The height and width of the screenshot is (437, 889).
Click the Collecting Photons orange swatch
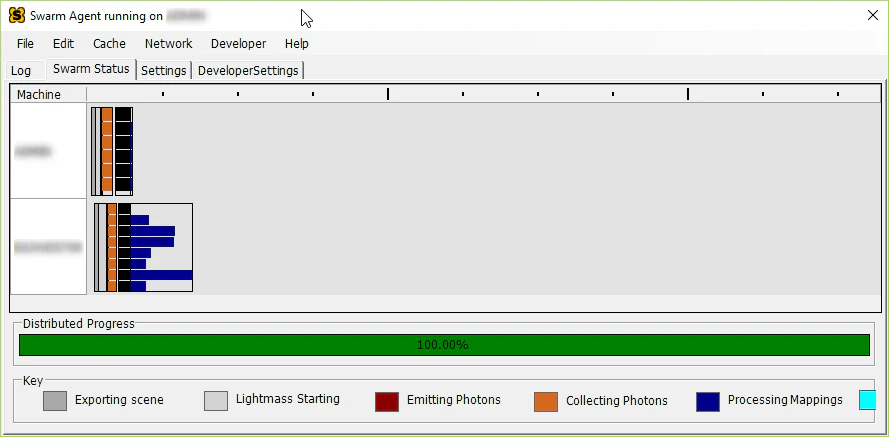pos(546,401)
